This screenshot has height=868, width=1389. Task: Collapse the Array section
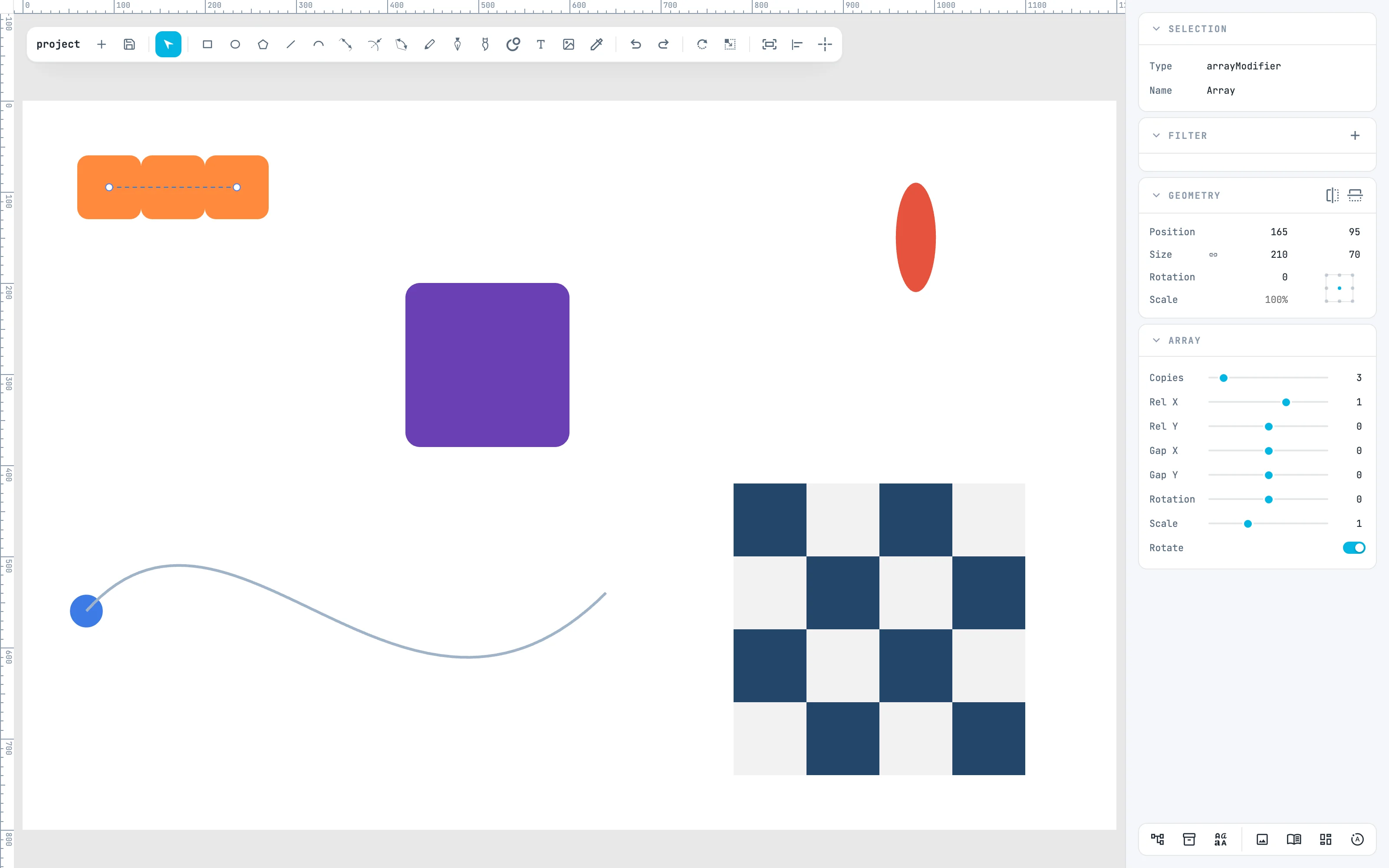[1156, 340]
